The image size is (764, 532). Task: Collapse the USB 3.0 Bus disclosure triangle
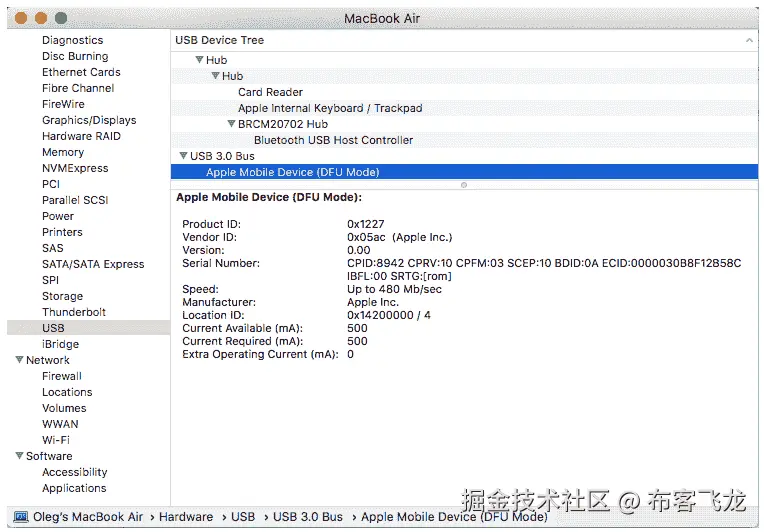(183, 155)
